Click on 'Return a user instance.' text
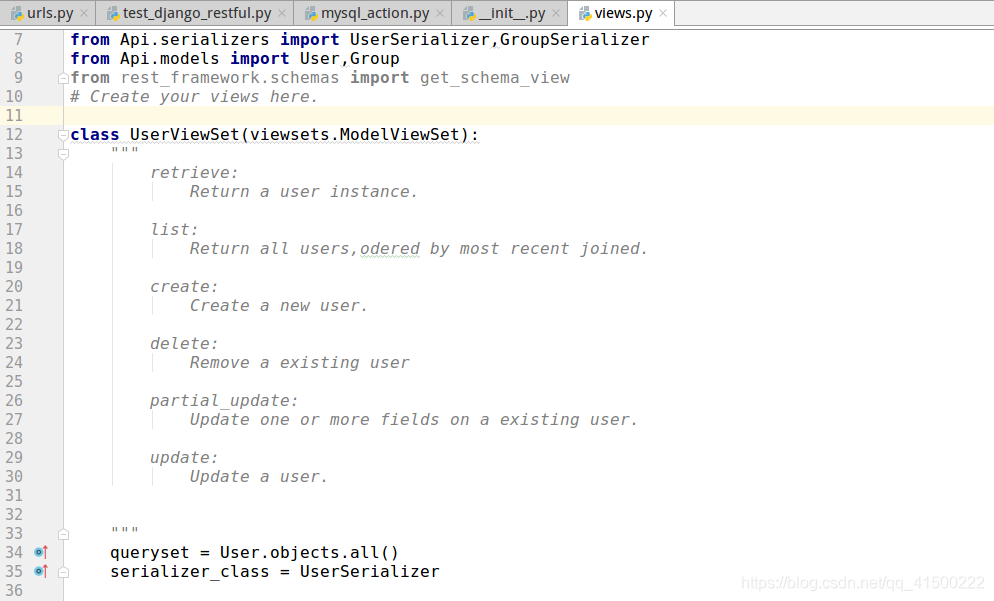Viewport: 994px width, 601px height. coord(304,191)
